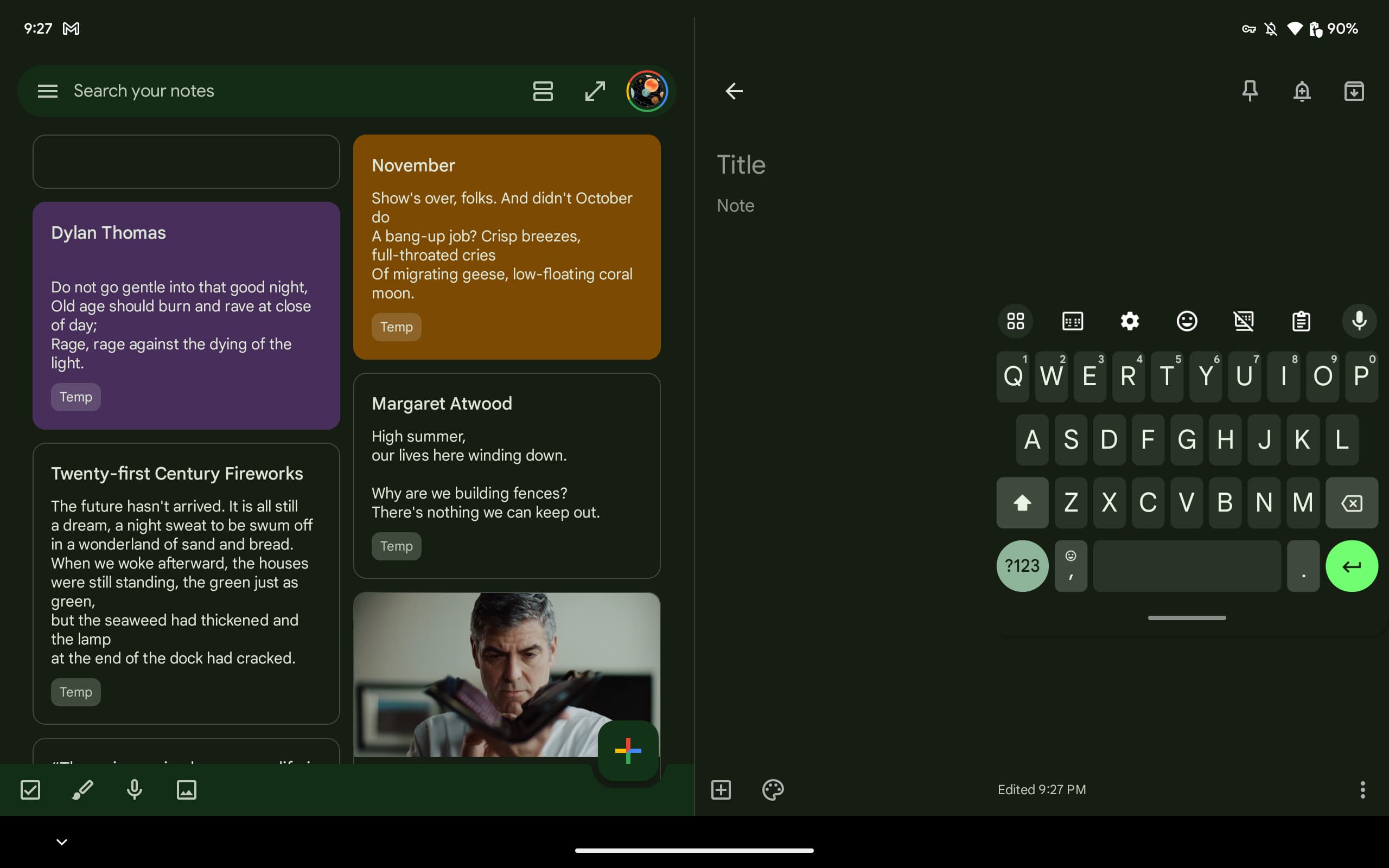This screenshot has width=1389, height=868.
Task: Tap the Temp label on November note
Action: 396,327
